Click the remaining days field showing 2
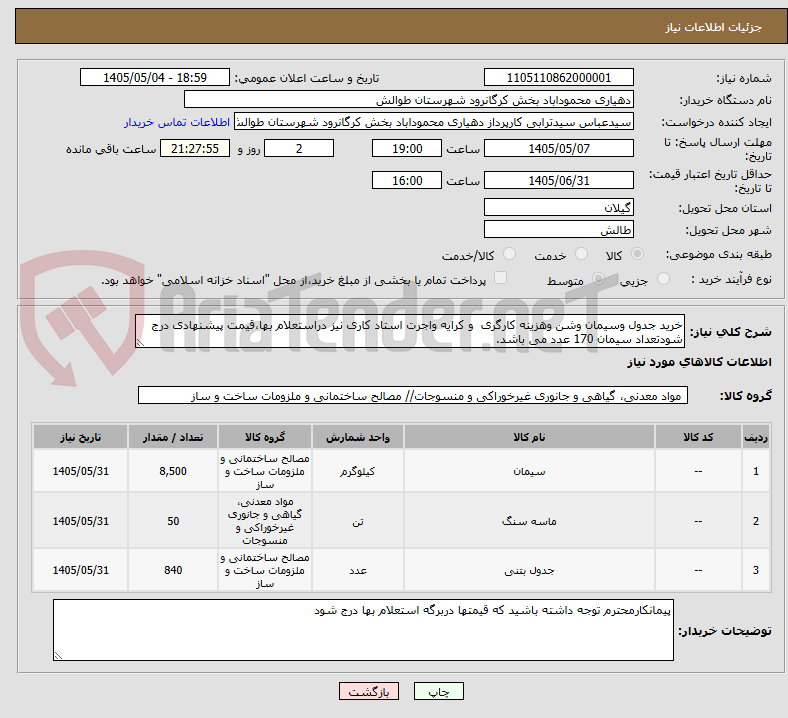Image resolution: width=788 pixels, height=718 pixels. [299, 148]
